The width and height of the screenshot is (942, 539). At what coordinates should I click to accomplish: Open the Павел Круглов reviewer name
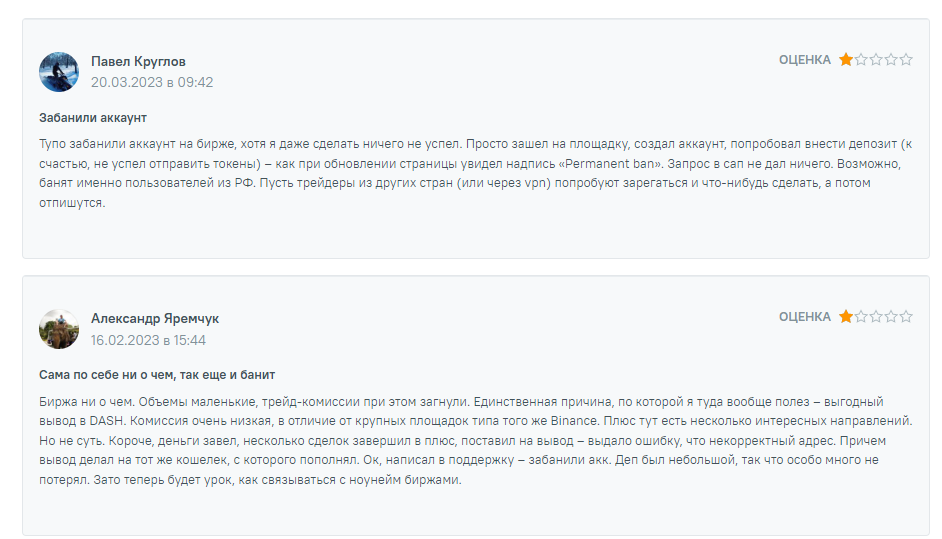138,61
